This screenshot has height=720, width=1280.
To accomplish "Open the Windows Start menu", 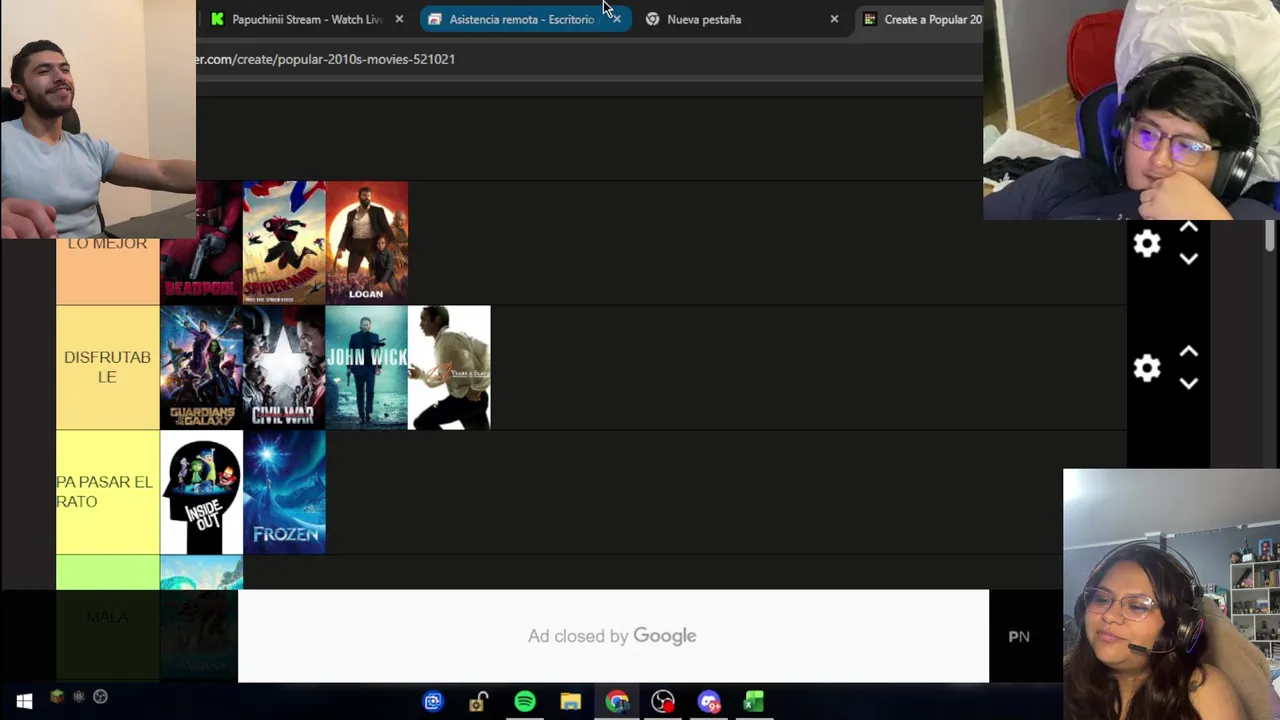I will (x=24, y=702).
